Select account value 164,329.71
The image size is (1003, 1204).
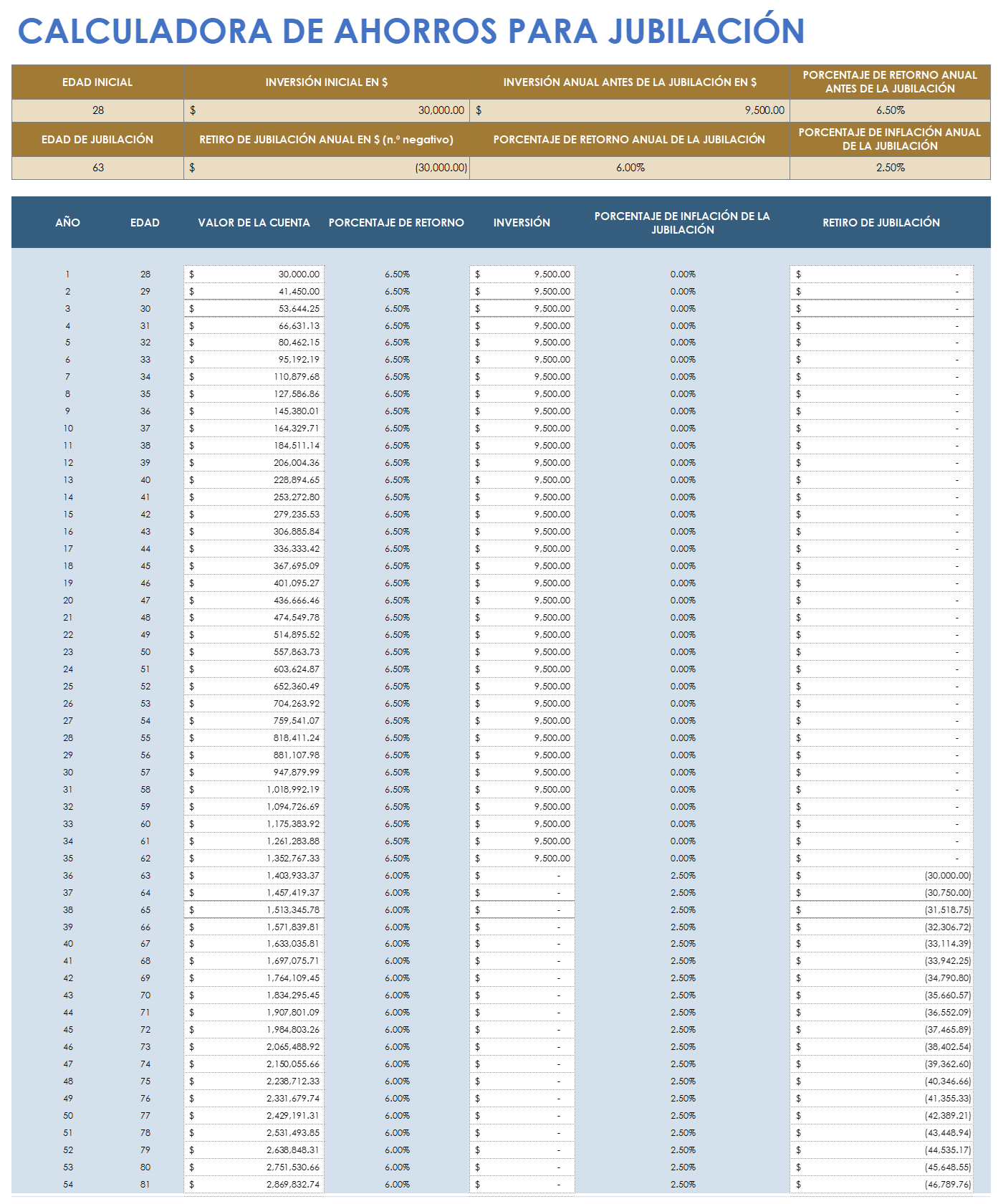click(254, 429)
